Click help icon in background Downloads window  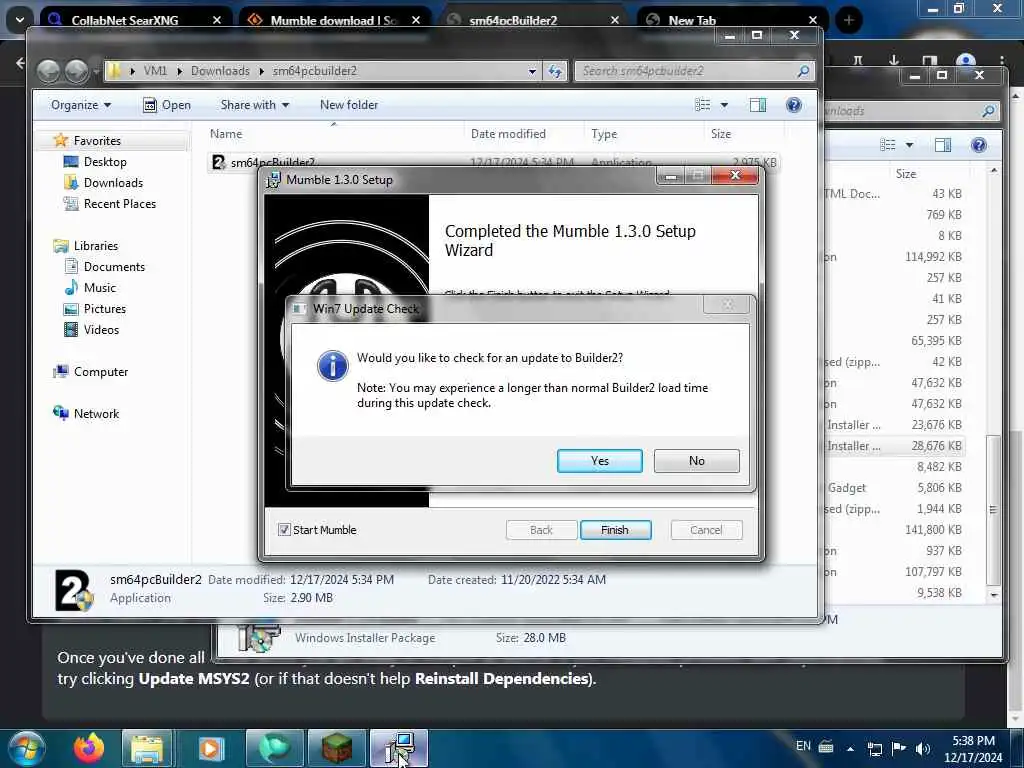click(978, 145)
